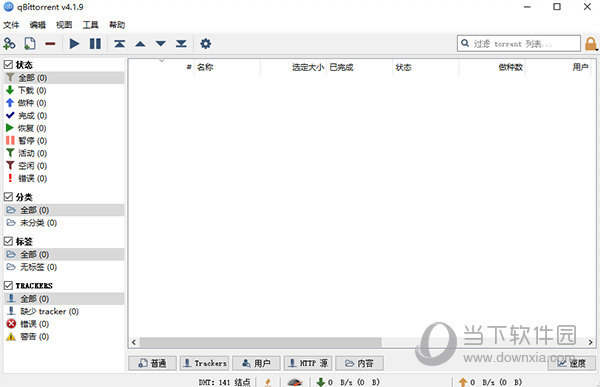Select 做种 (0) status filter
600x387 pixels.
(64, 103)
